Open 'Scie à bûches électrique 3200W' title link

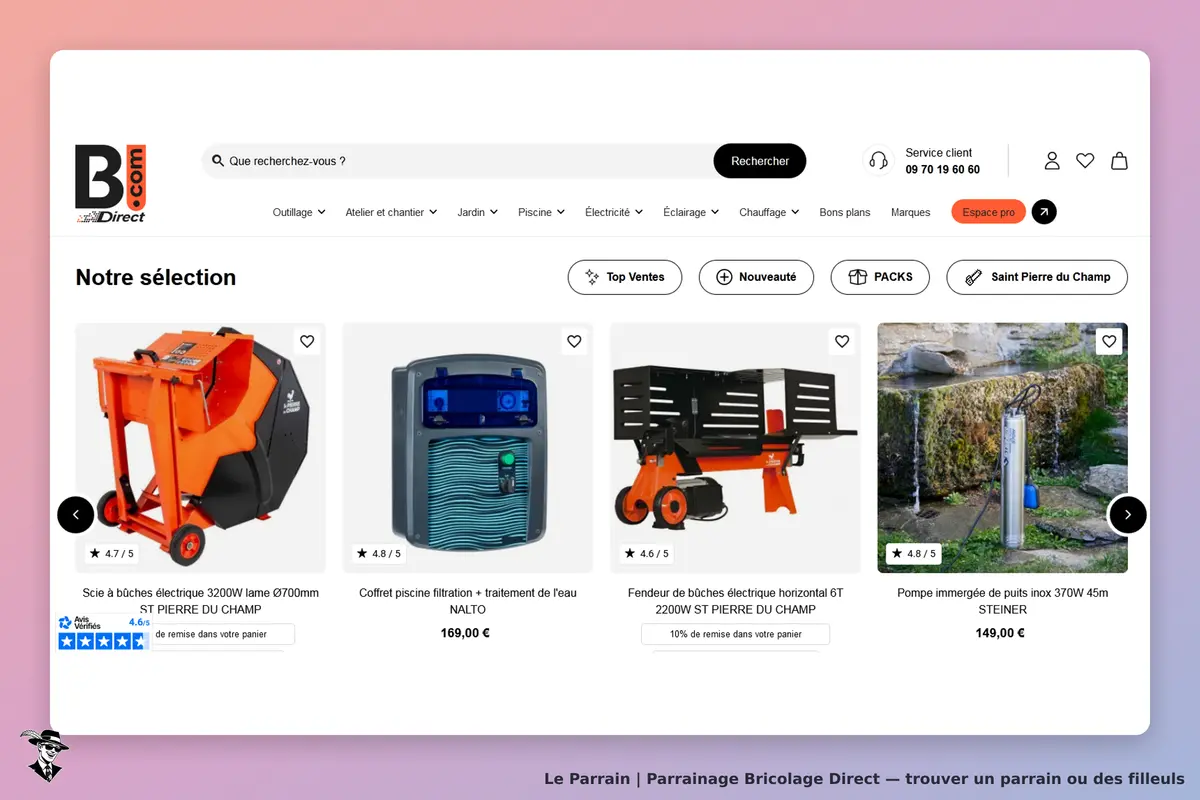point(201,601)
